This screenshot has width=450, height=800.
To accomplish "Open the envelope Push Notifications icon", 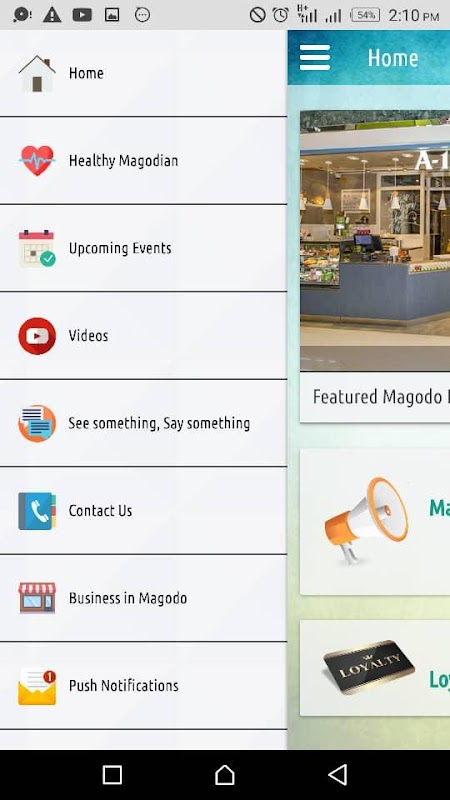I will (x=37, y=687).
